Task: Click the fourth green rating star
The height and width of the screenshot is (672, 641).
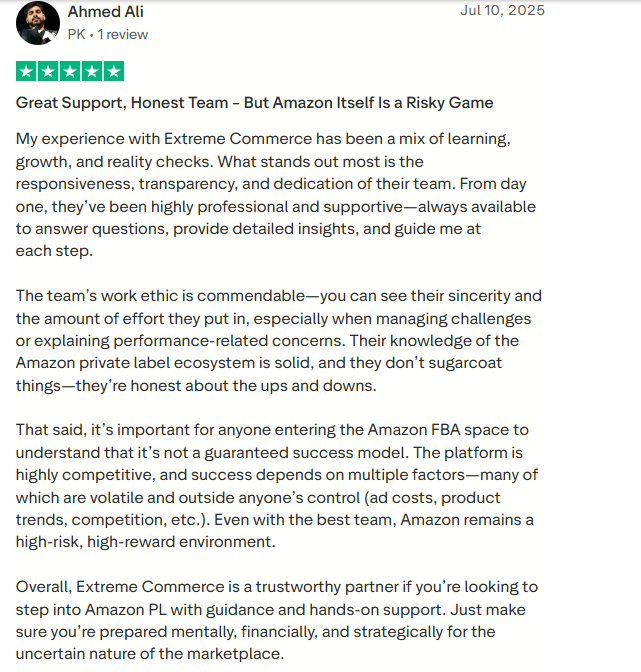Action: point(92,71)
